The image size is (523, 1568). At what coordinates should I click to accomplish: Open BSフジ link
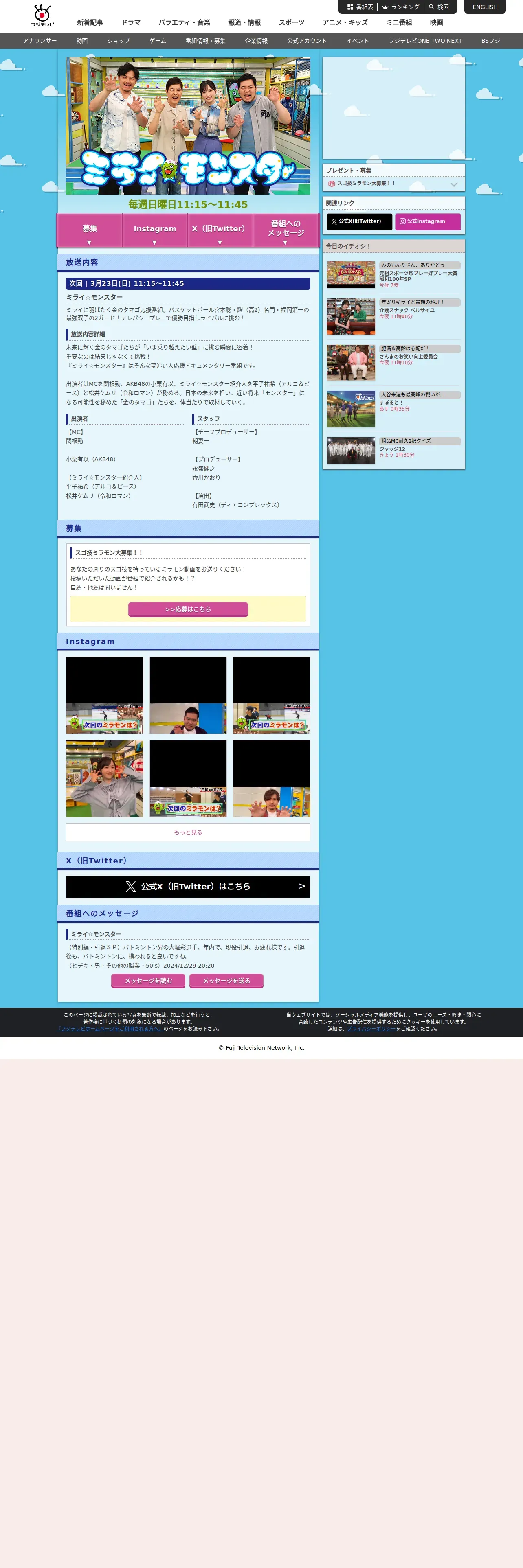[491, 41]
